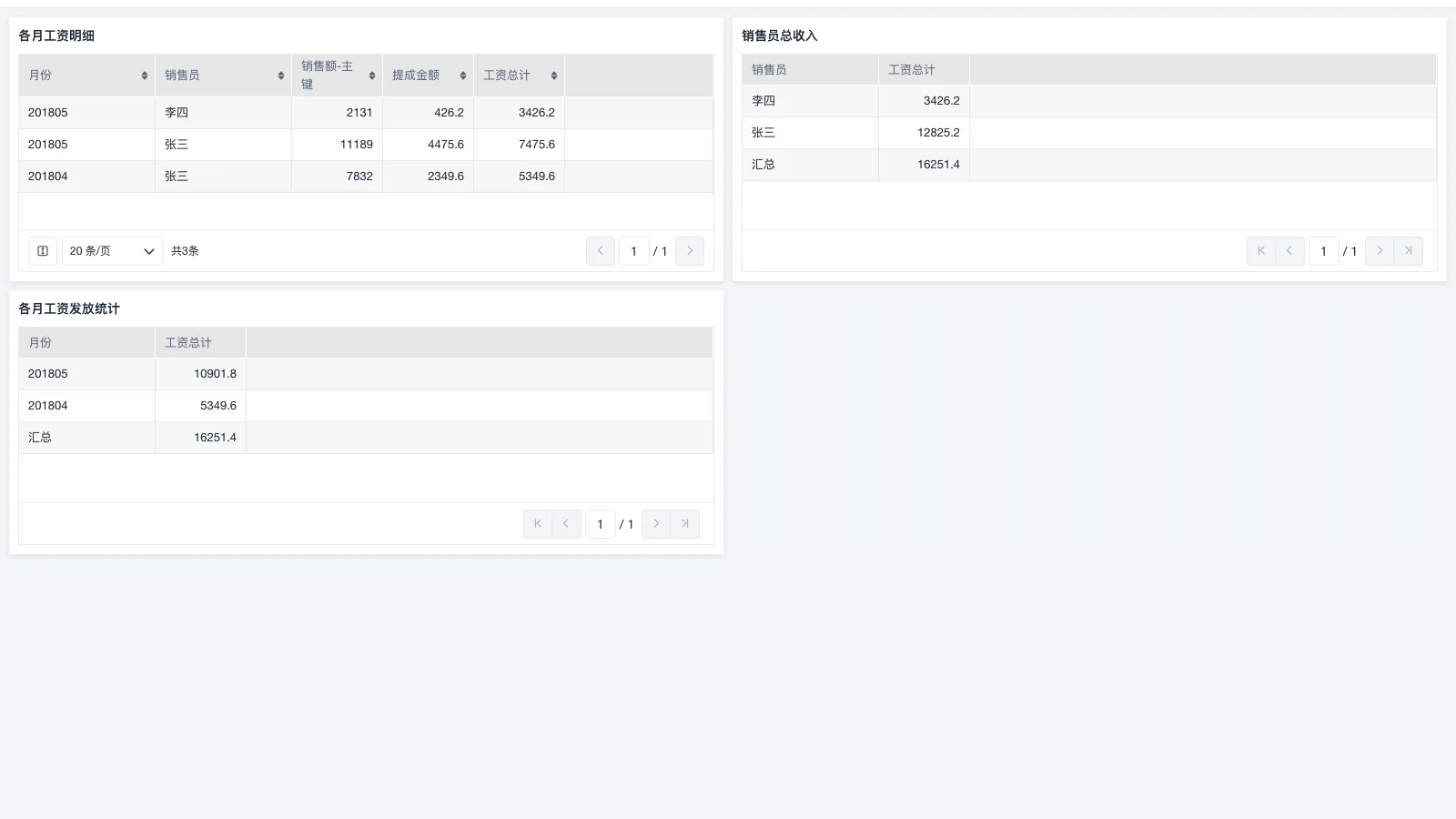Select the 工资总计 header in 各月工资发放统计
1456x819 pixels.
(x=187, y=341)
